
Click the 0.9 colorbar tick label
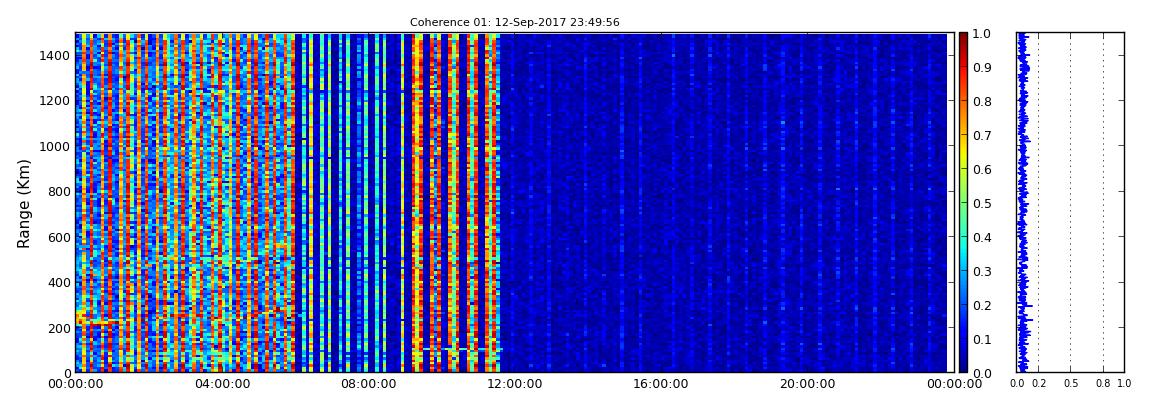click(x=981, y=67)
